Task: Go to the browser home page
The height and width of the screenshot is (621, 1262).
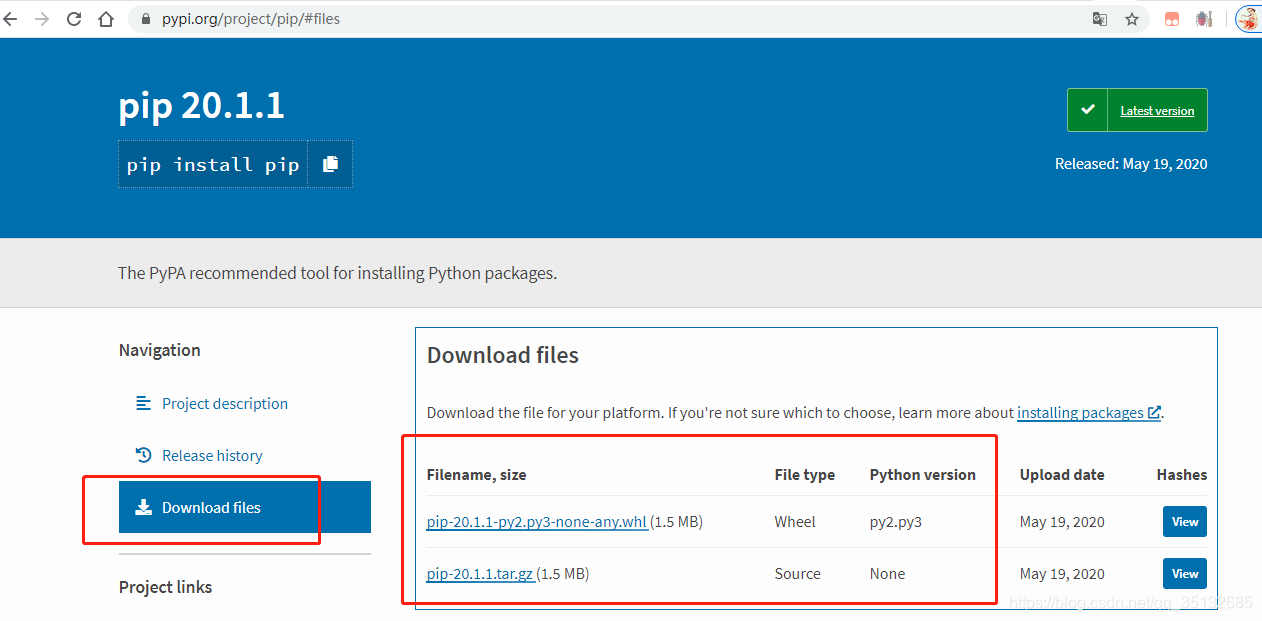Action: (106, 18)
